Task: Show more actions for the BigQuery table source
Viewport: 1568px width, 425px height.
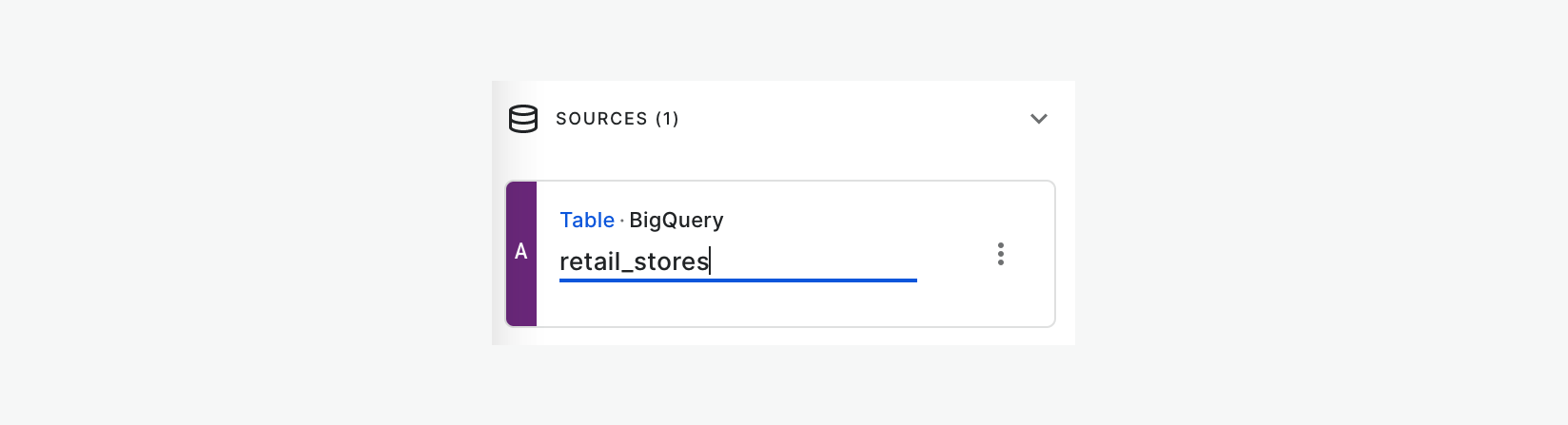Action: (x=1000, y=254)
